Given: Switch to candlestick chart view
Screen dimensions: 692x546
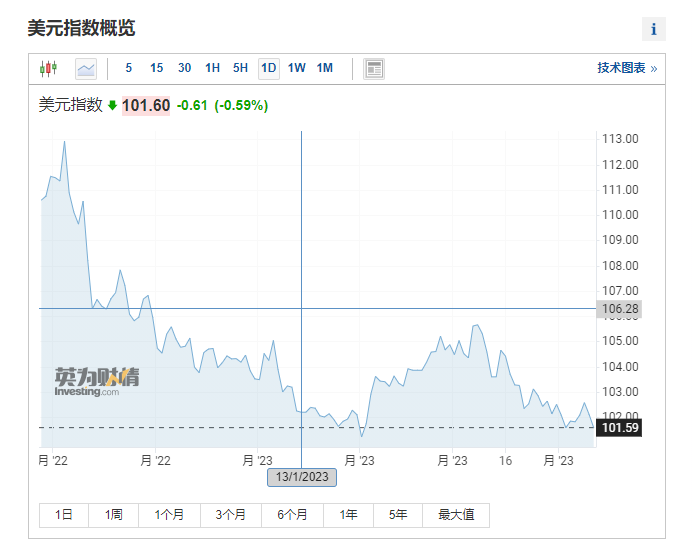Looking at the screenshot, I should click(48, 68).
